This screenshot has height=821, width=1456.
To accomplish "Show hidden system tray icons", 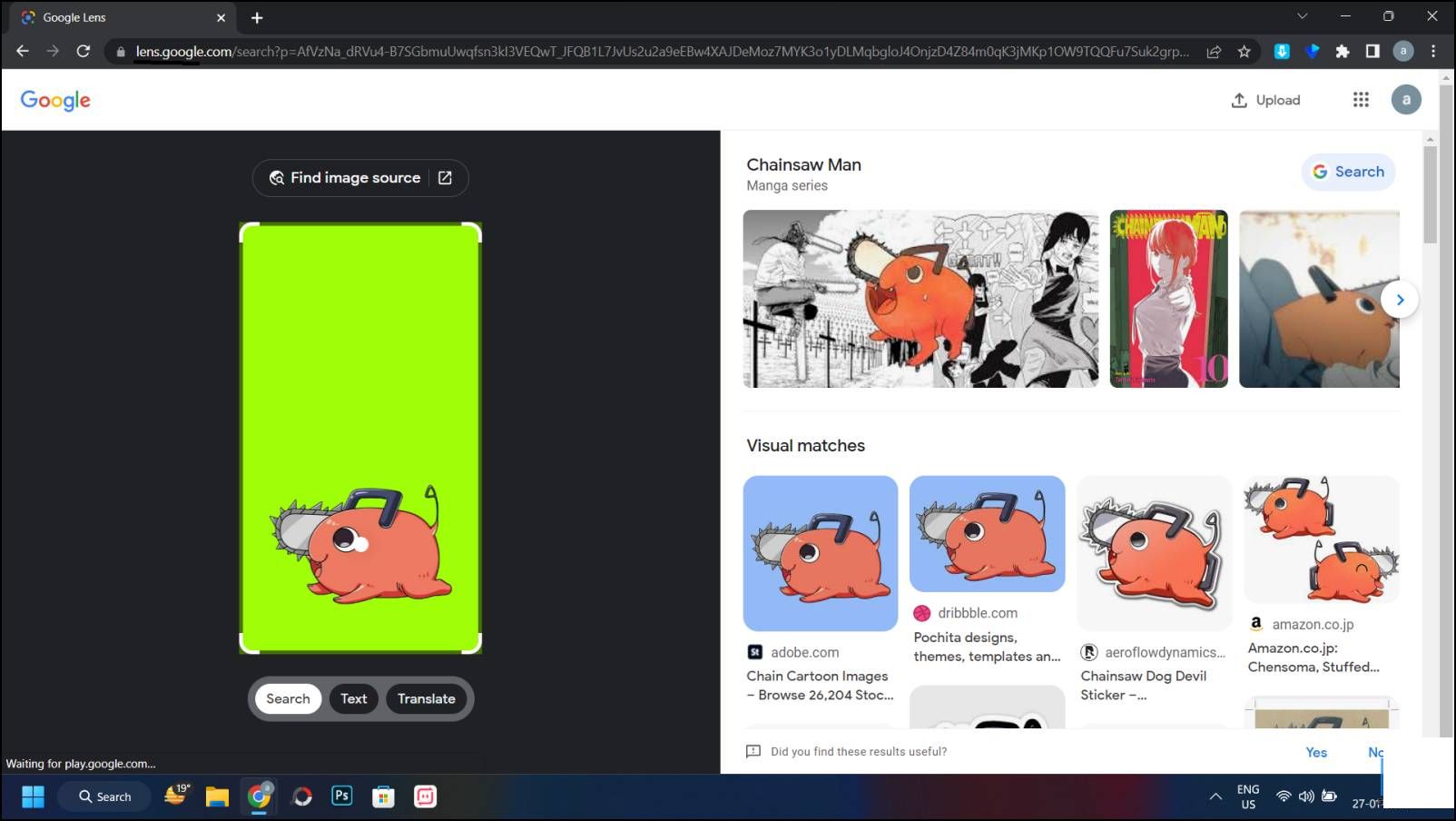I will click(x=1215, y=796).
